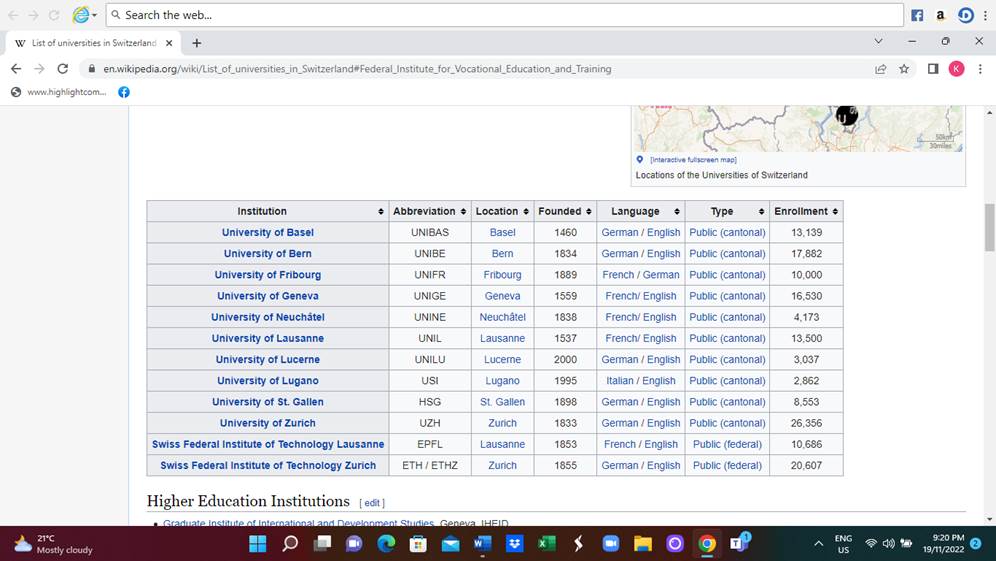Open Google Chrome taskbar icon
Screen dimensions: 996x561
coord(707,544)
